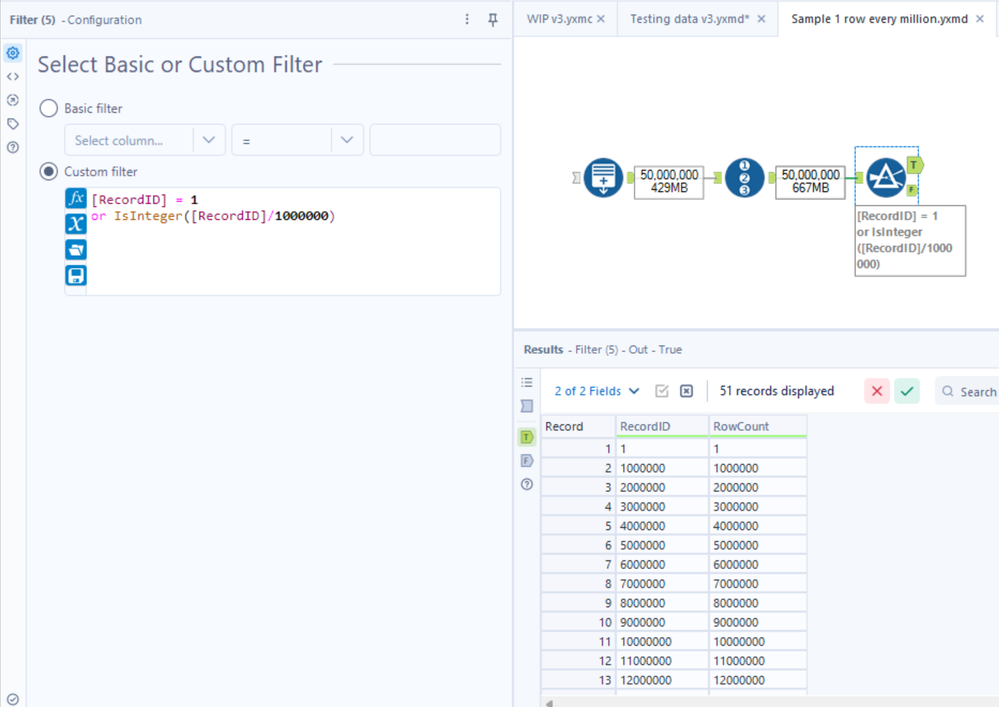Select the Filter tool on canvas

(886, 178)
